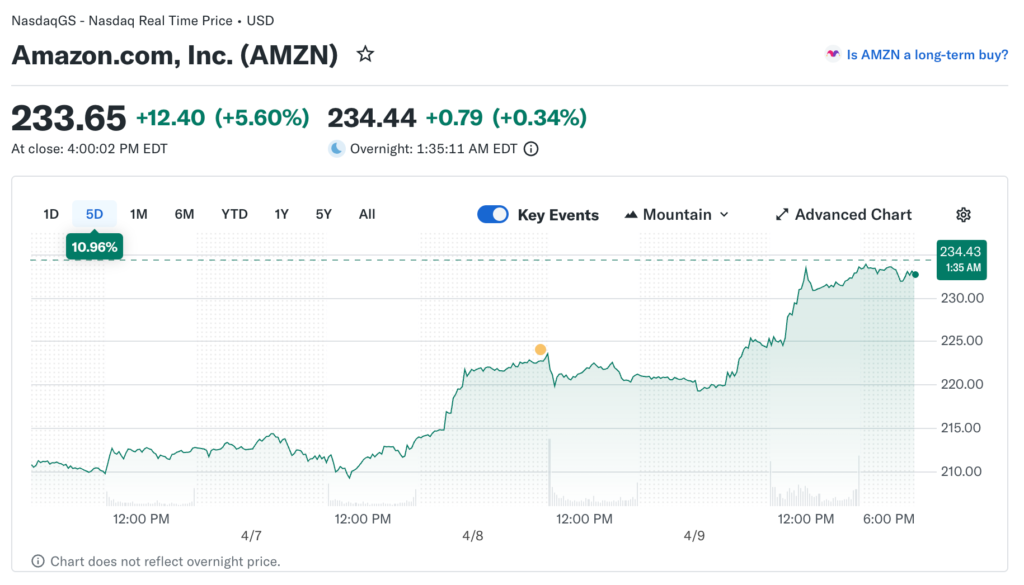Click the overnight moon icon

[337, 149]
